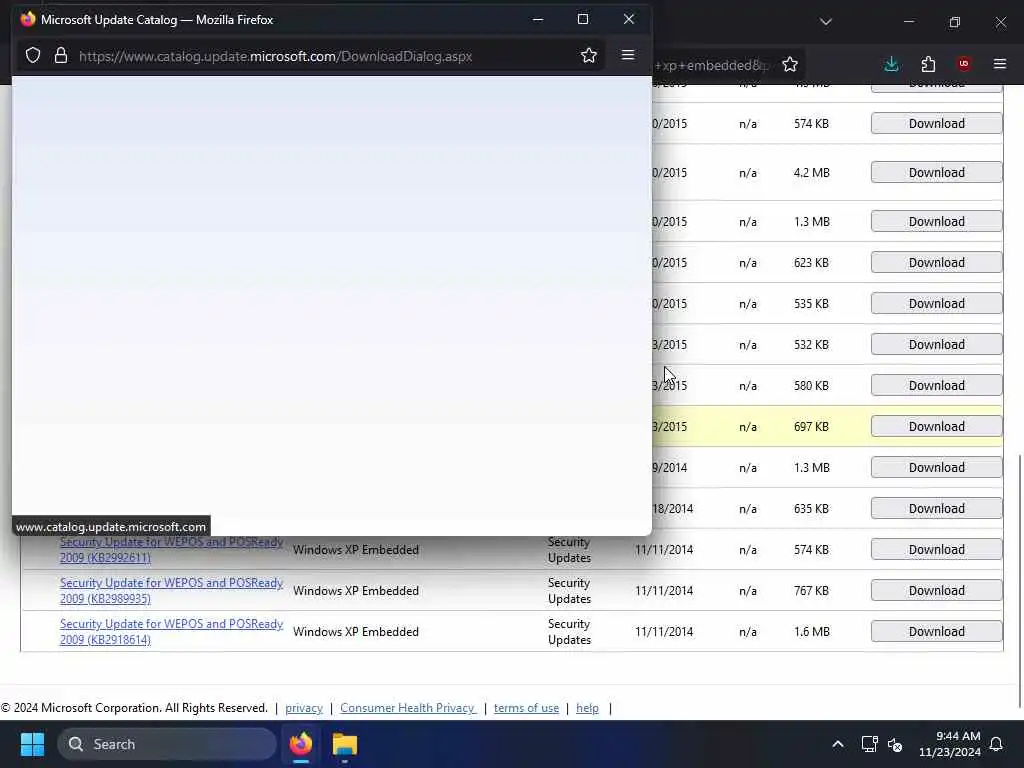Click the muted volume tray icon
Screen dimensions: 1024x768
point(895,744)
